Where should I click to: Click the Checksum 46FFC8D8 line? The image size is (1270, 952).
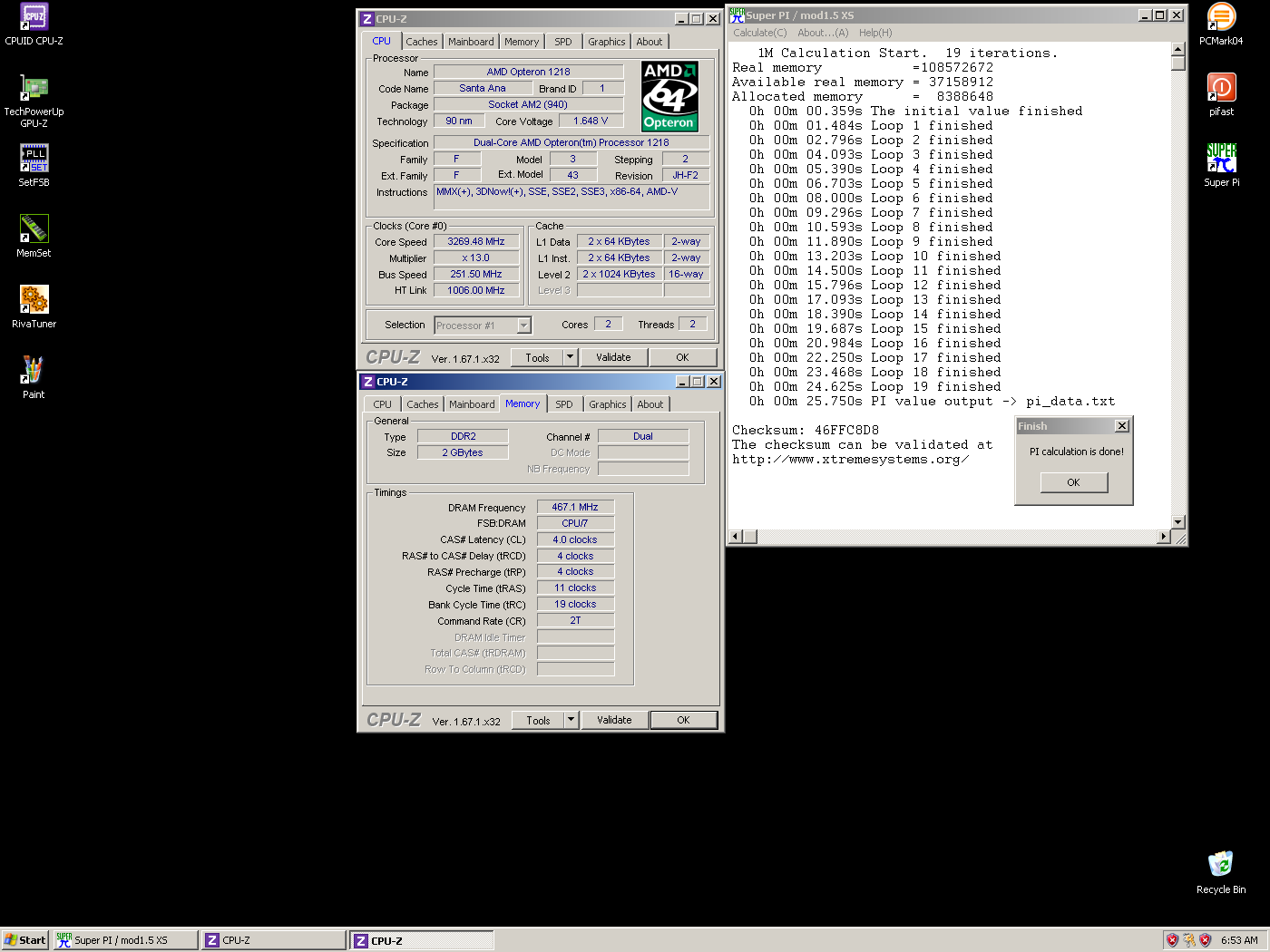806,431
